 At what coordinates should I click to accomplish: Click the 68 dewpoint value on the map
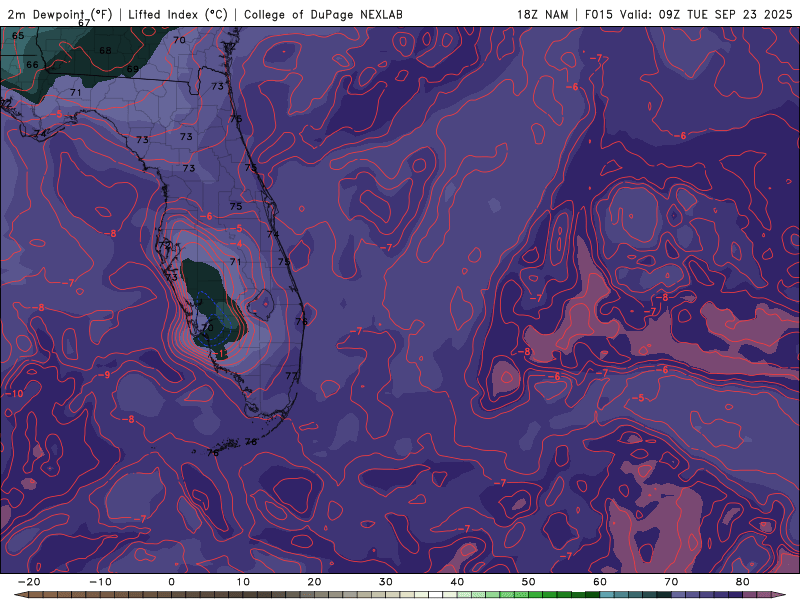pos(105,51)
